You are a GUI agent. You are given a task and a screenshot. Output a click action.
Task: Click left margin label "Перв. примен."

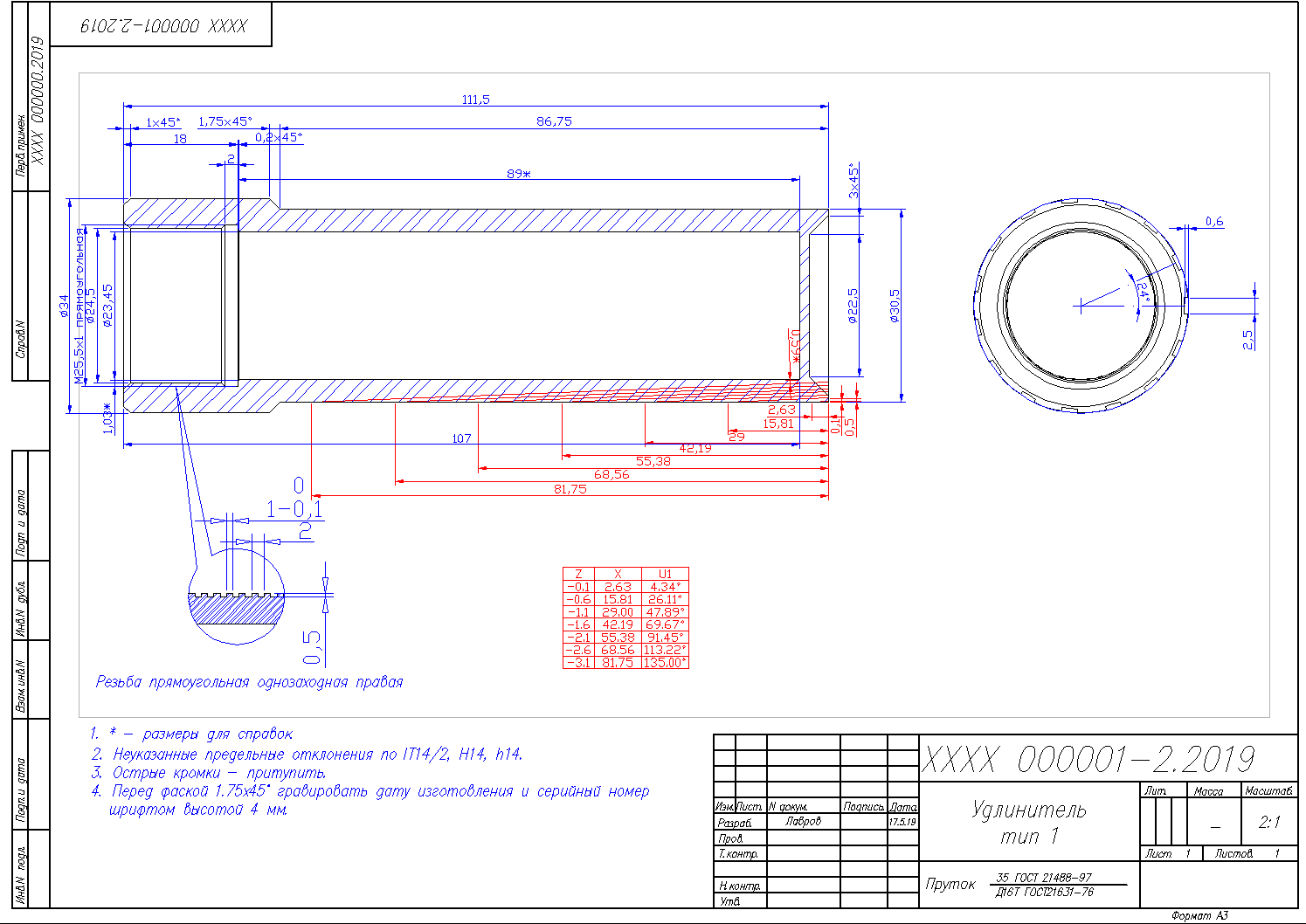pyautogui.click(x=20, y=146)
